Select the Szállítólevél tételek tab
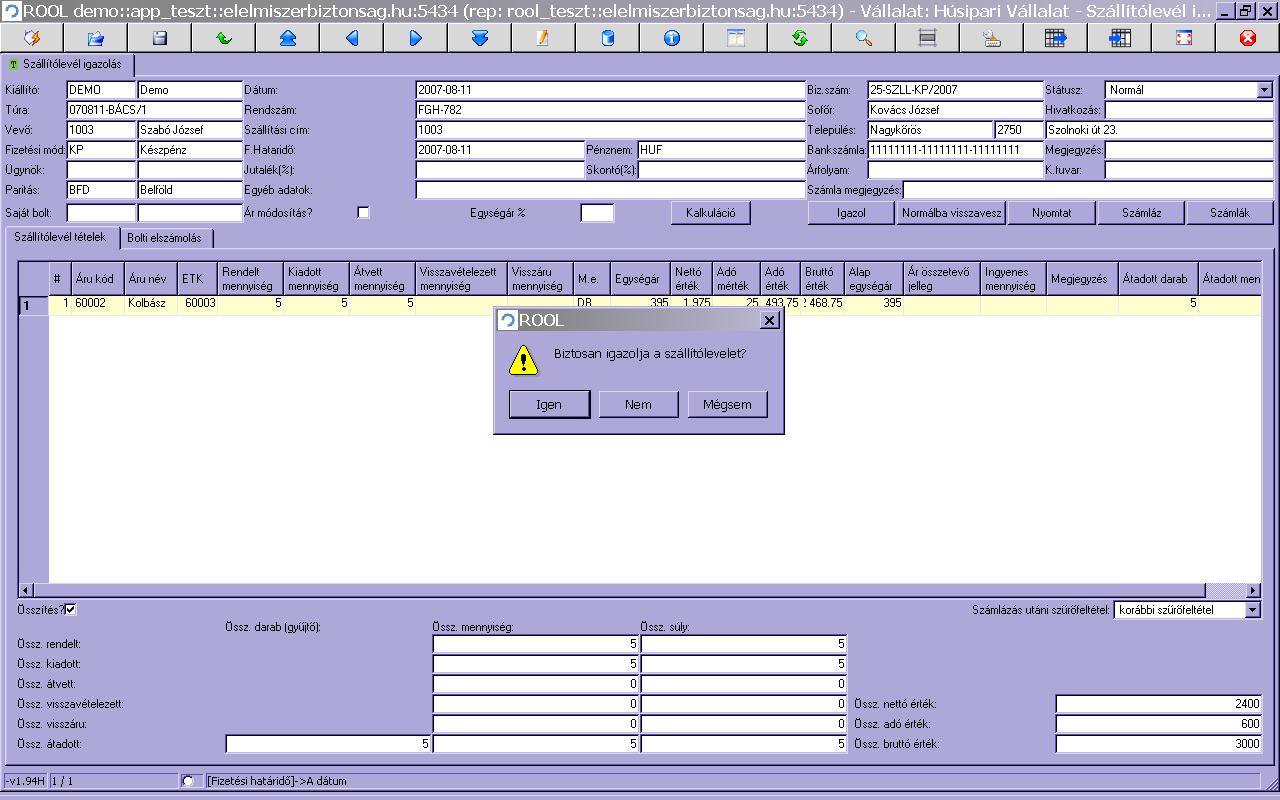Viewport: 1280px width, 800px height. click(61, 238)
